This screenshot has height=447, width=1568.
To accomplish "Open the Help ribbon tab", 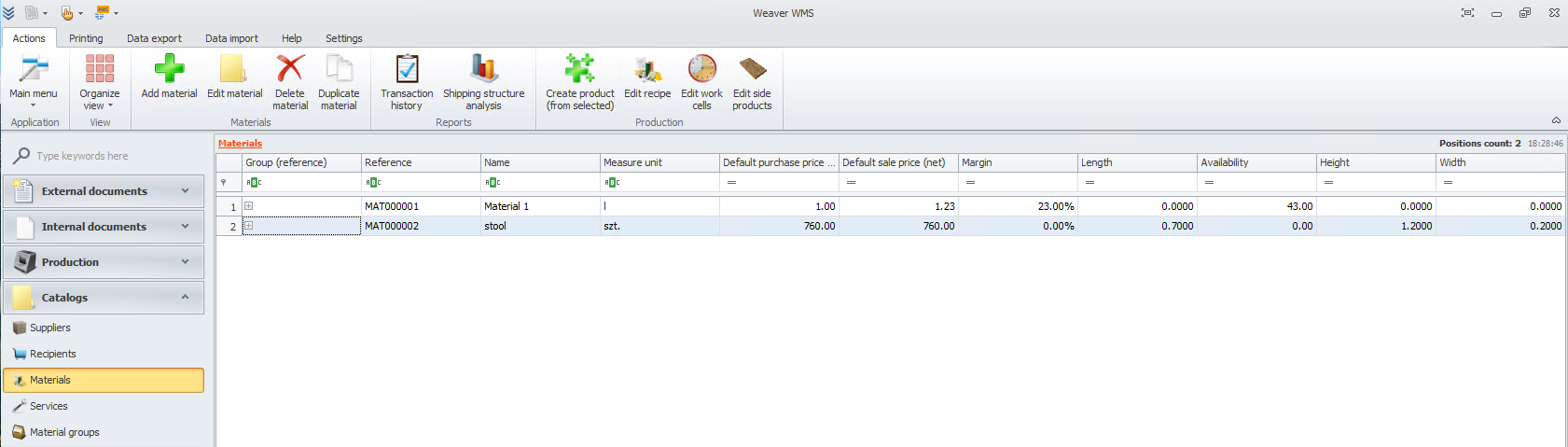I will (292, 38).
